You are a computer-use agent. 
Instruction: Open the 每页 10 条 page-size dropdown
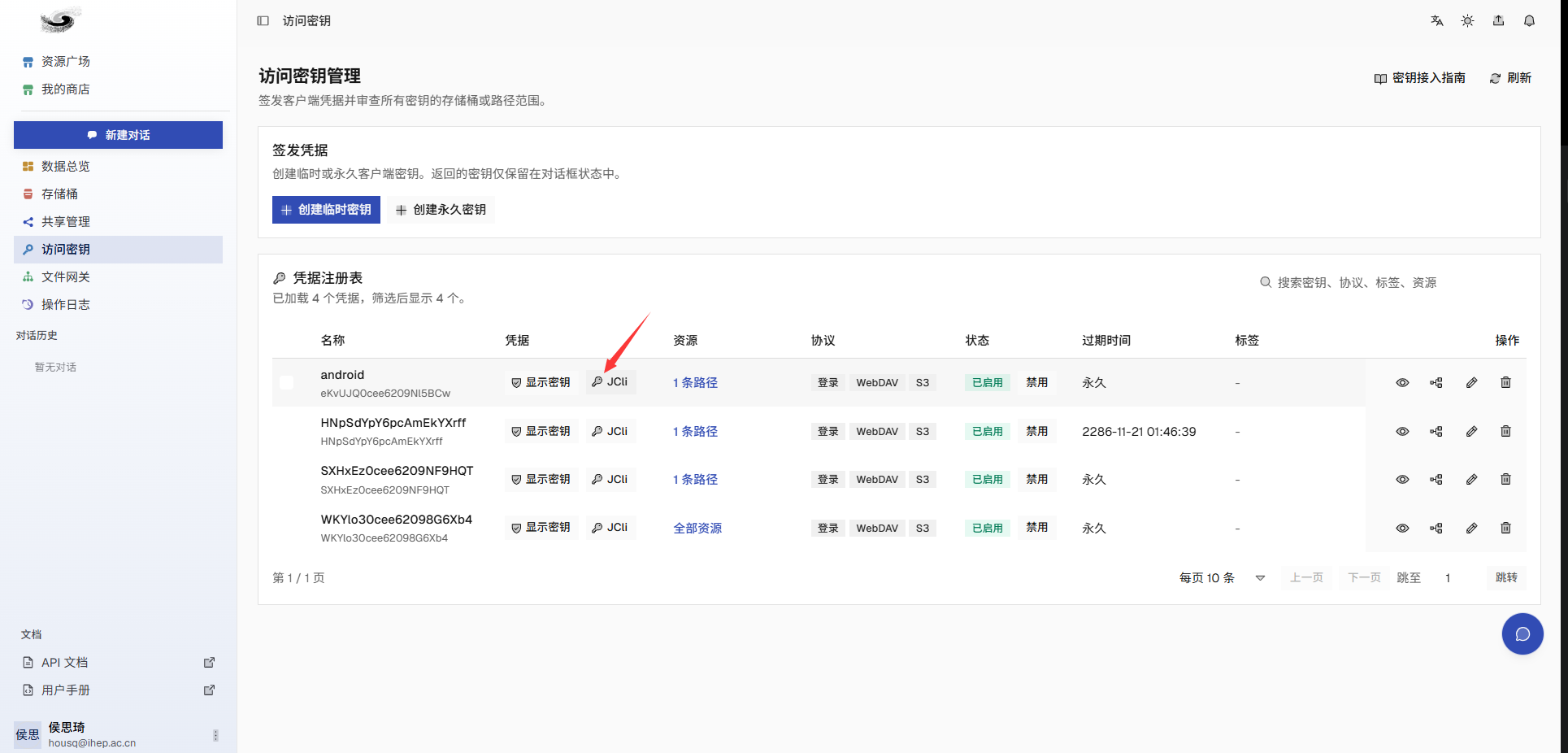pos(1223,578)
